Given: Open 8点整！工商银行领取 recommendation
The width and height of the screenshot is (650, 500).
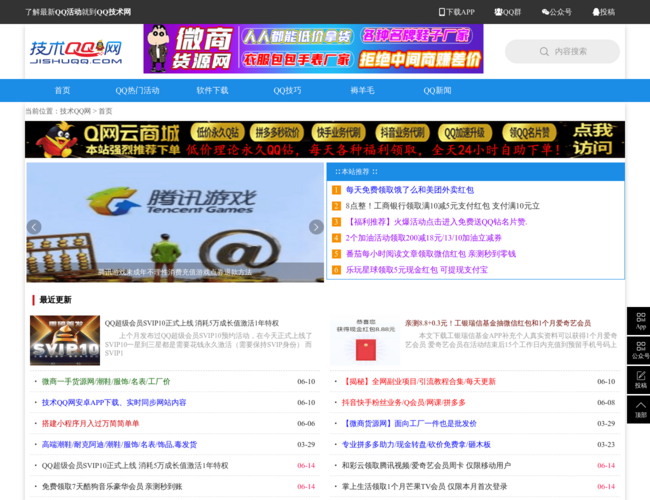Looking at the screenshot, I should click(x=443, y=206).
